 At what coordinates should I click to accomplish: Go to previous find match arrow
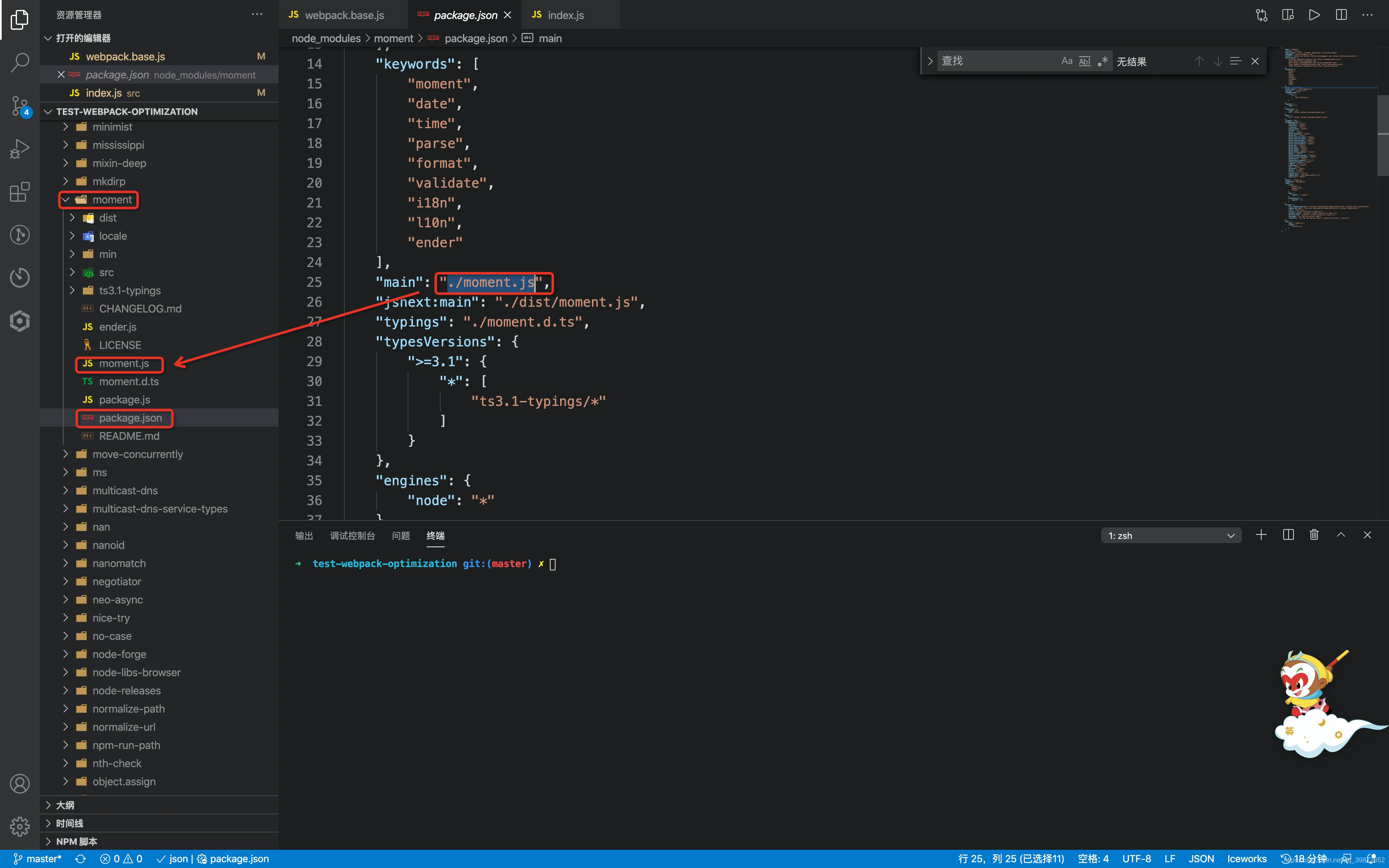tap(1199, 61)
